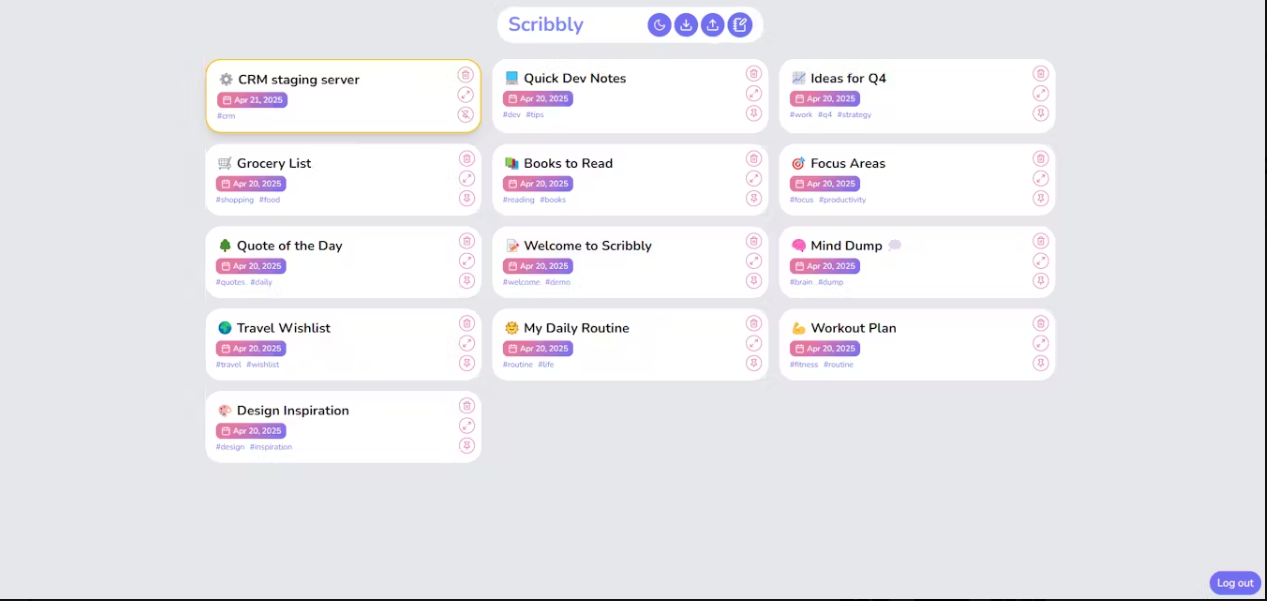1267x601 pixels.
Task: Click the download notes icon in header
Action: coord(686,25)
